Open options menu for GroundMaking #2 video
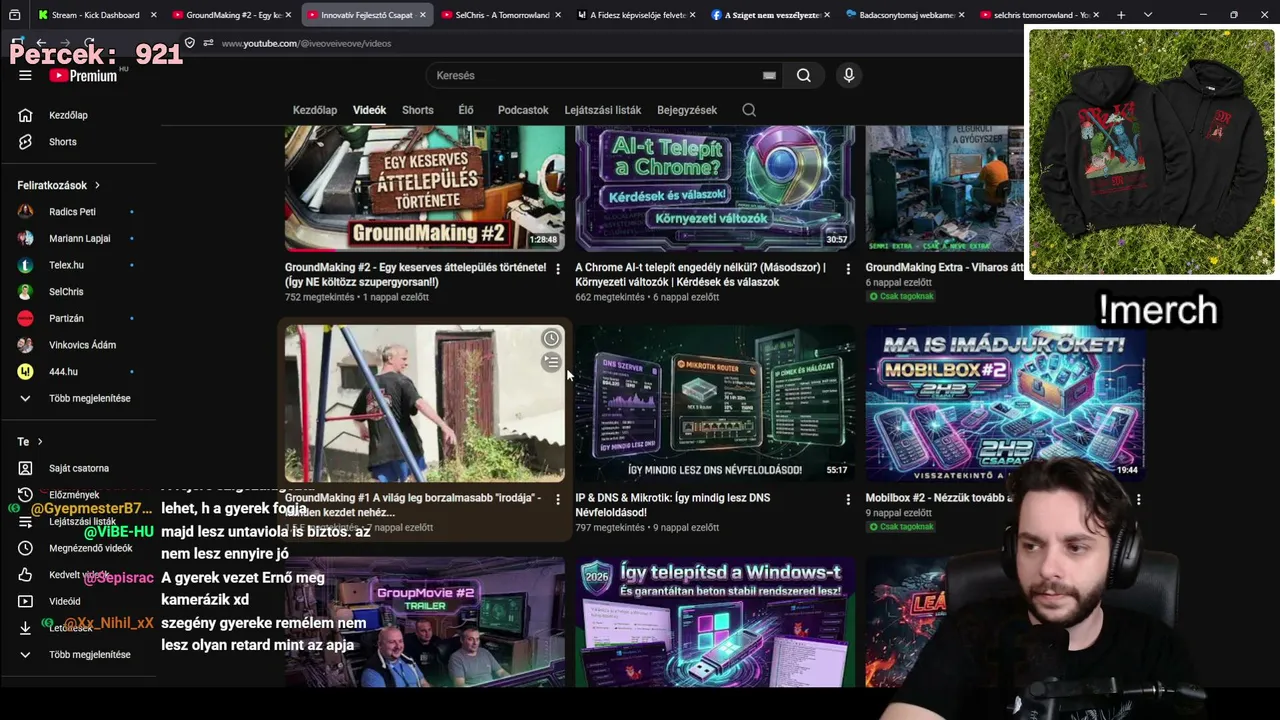This screenshot has width=1280, height=720. pos(558,269)
